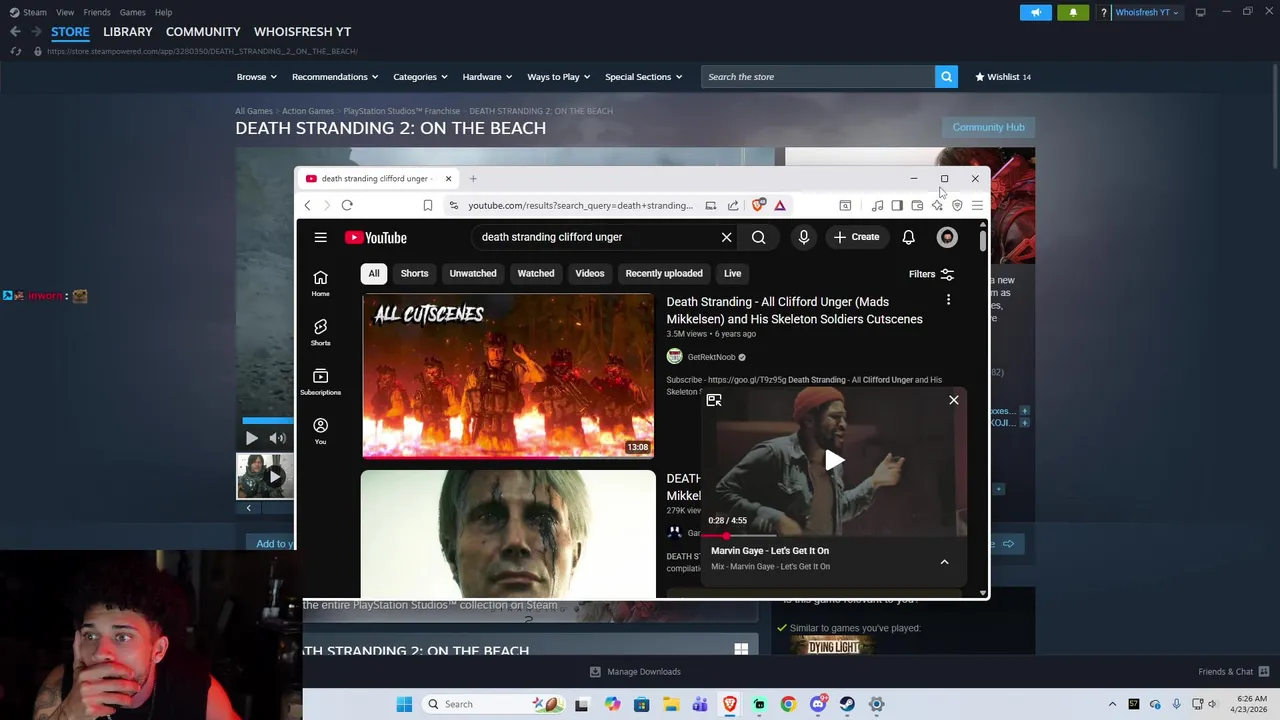Open YouTube account avatar menu
Image resolution: width=1280 pixels, height=720 pixels.
coord(947,237)
